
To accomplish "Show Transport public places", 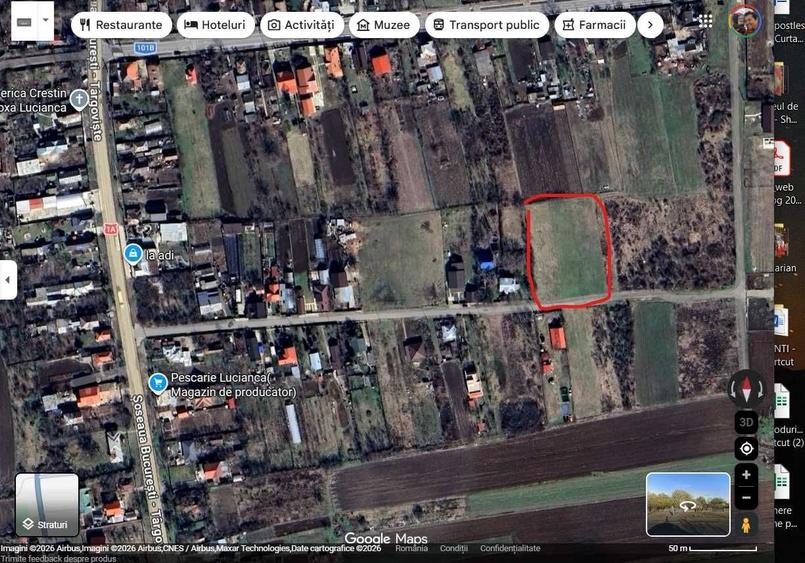I will click(487, 25).
